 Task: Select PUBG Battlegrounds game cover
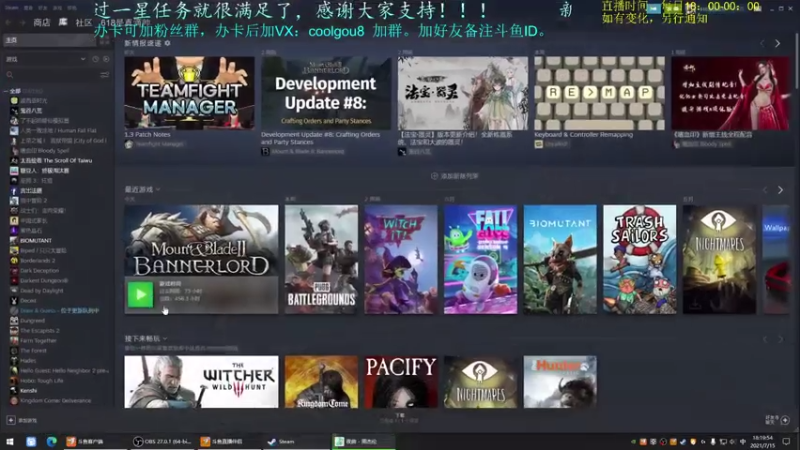(321, 259)
